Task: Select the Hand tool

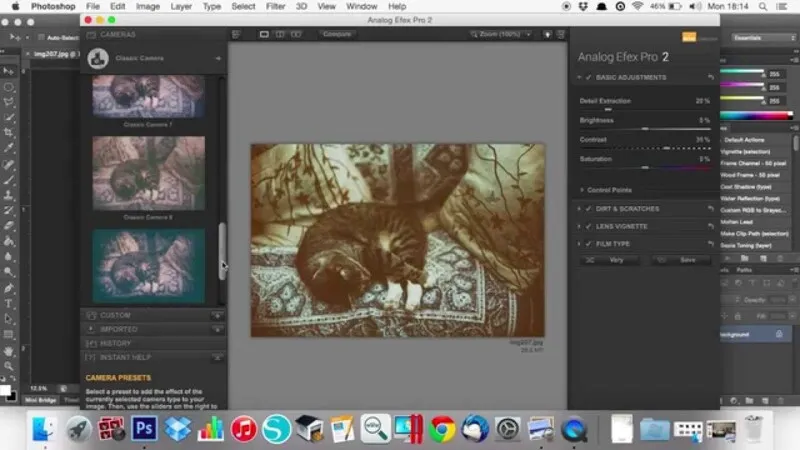Action: tap(9, 351)
